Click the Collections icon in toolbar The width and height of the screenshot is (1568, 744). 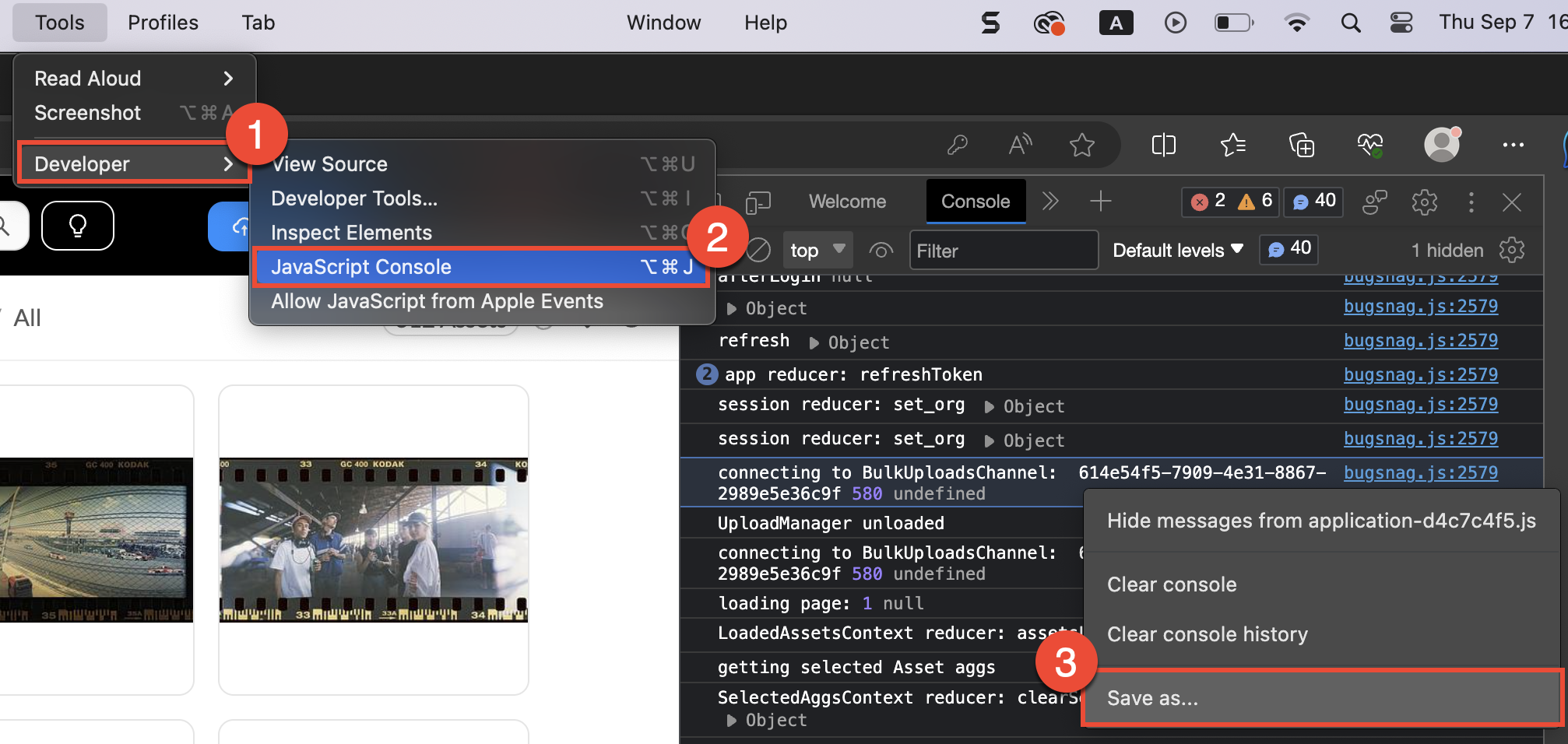[1302, 145]
